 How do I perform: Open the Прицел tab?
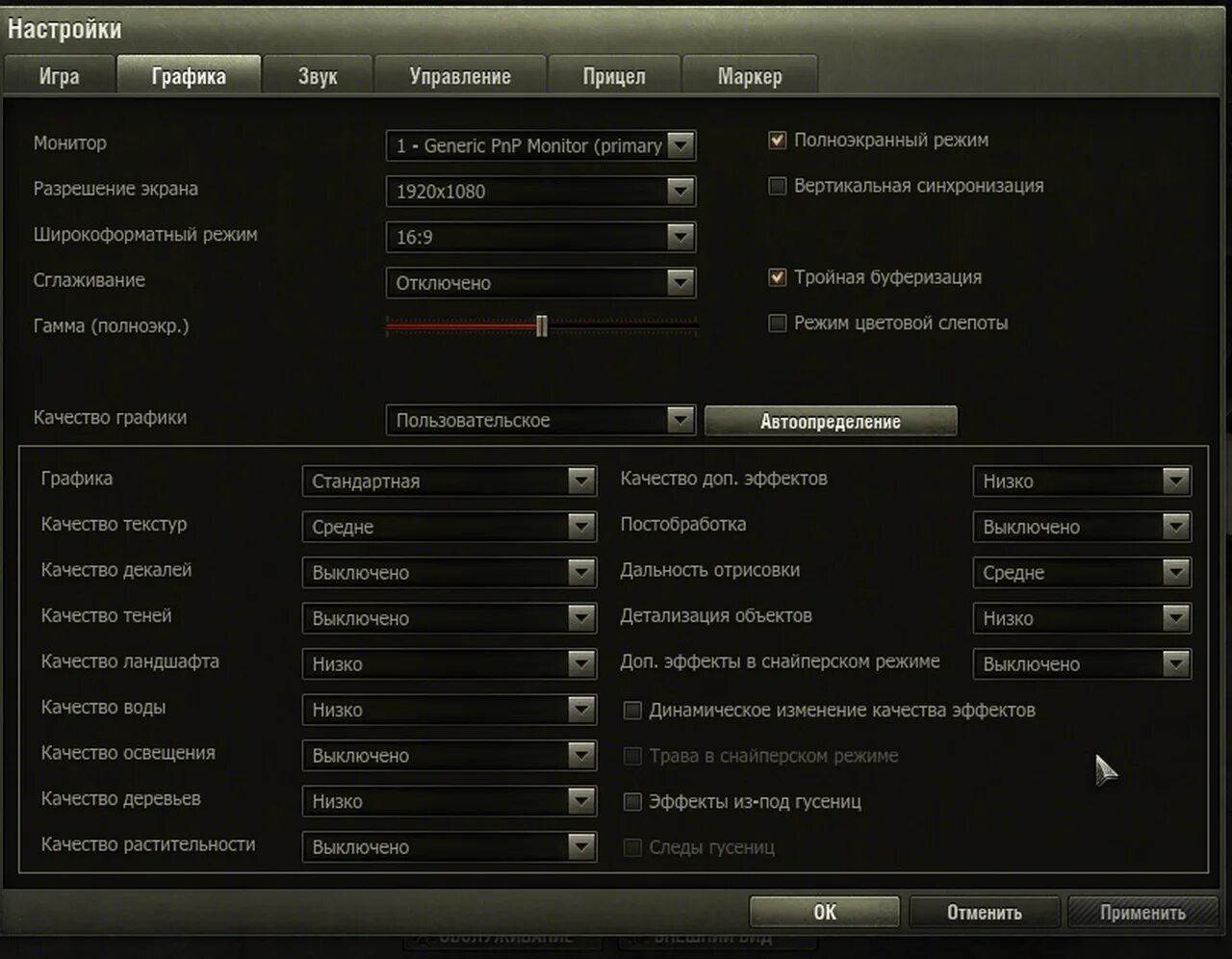[x=614, y=76]
